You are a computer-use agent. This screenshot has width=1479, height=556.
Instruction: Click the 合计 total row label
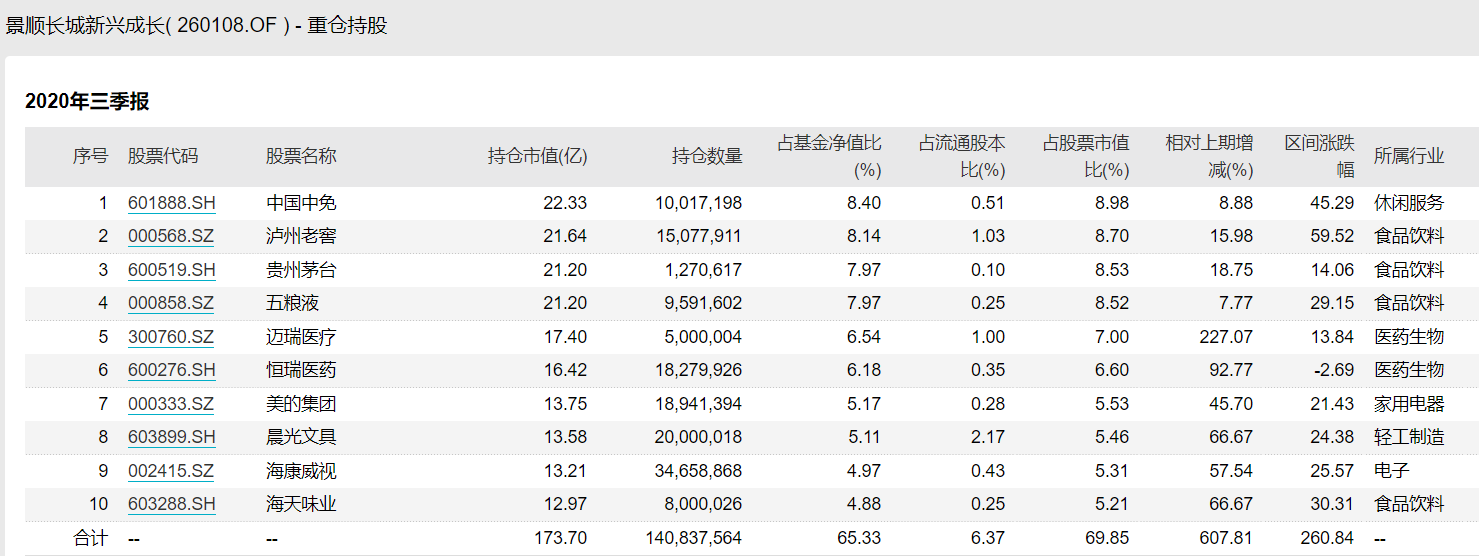click(x=91, y=538)
